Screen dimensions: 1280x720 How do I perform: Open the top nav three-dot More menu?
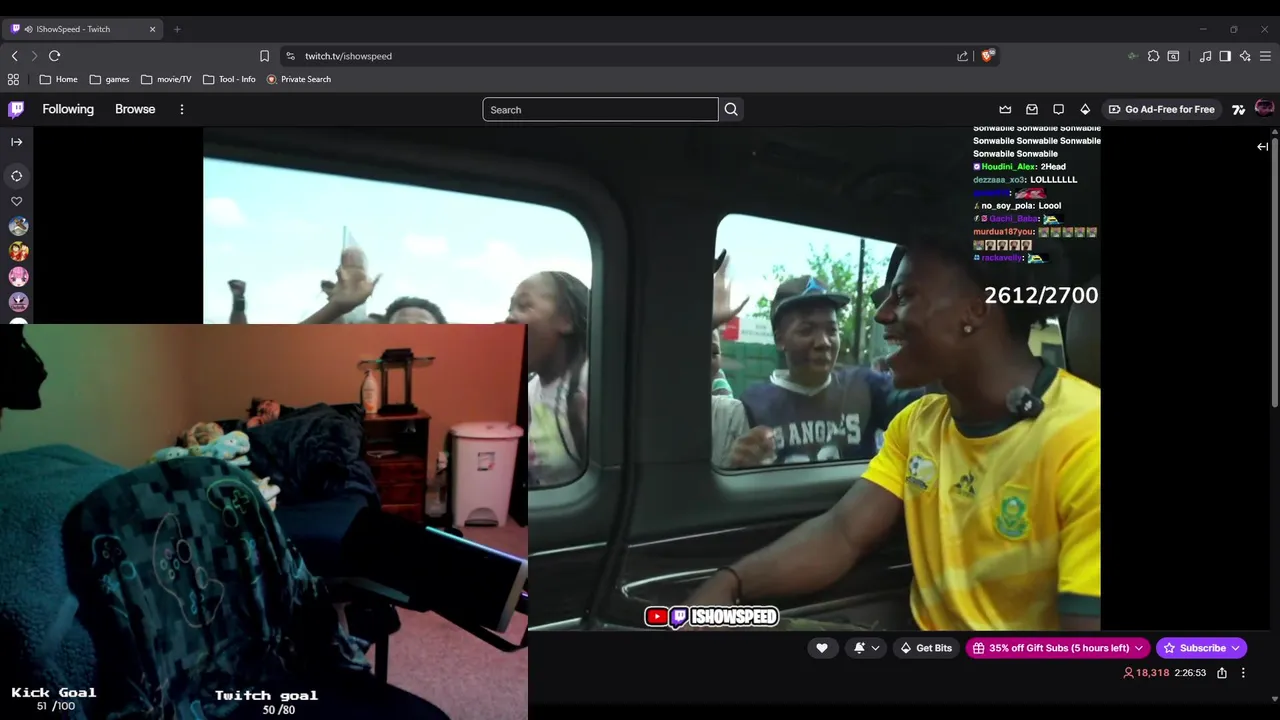(x=181, y=109)
